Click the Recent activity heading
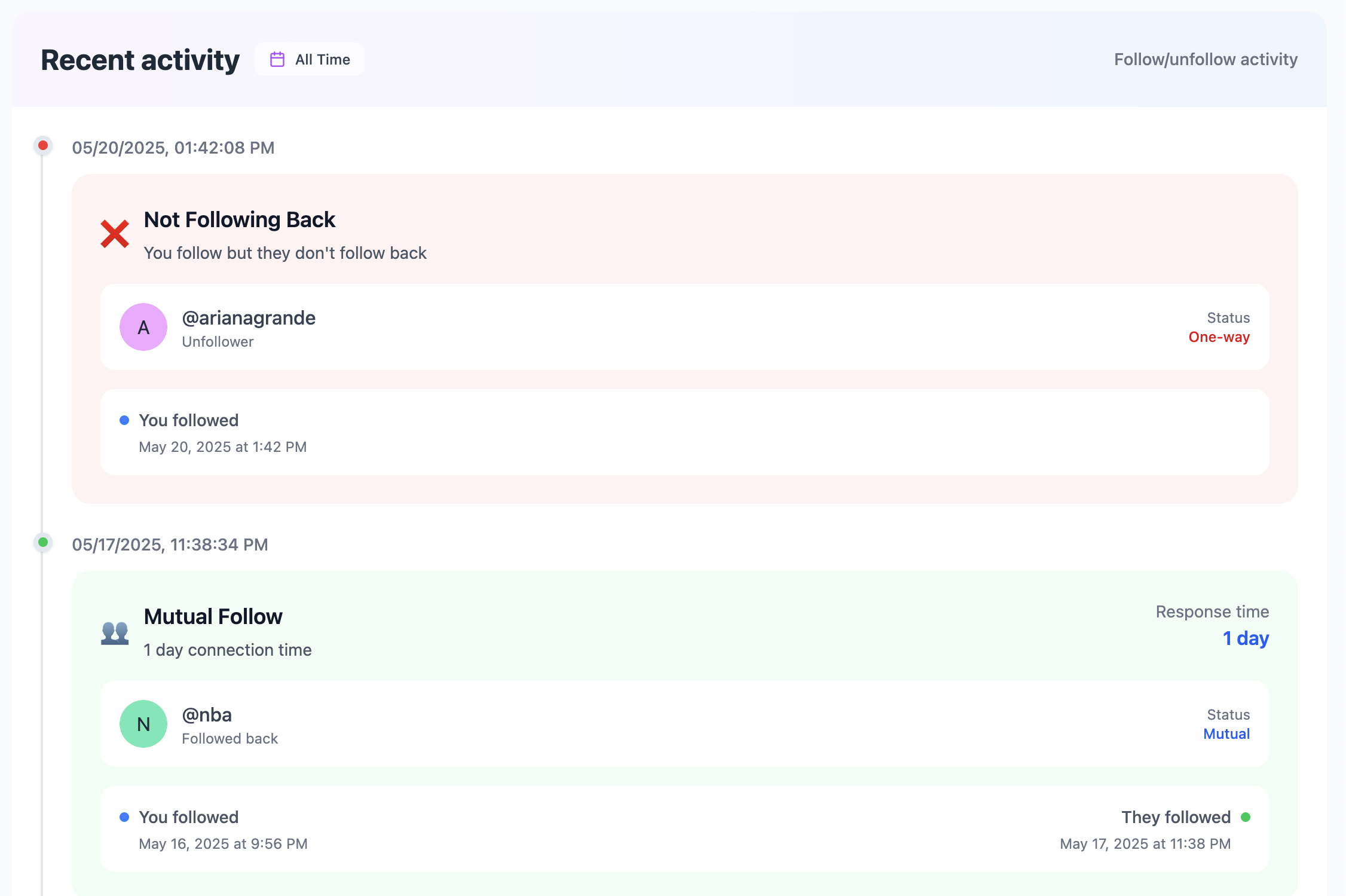 (x=140, y=60)
